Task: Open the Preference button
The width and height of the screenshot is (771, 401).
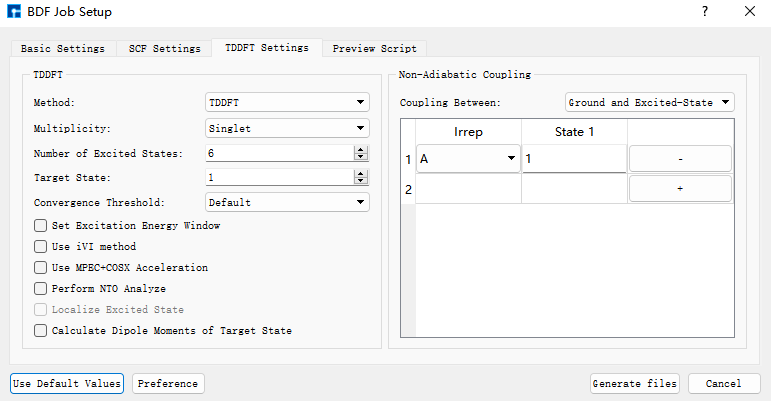Action: [168, 383]
